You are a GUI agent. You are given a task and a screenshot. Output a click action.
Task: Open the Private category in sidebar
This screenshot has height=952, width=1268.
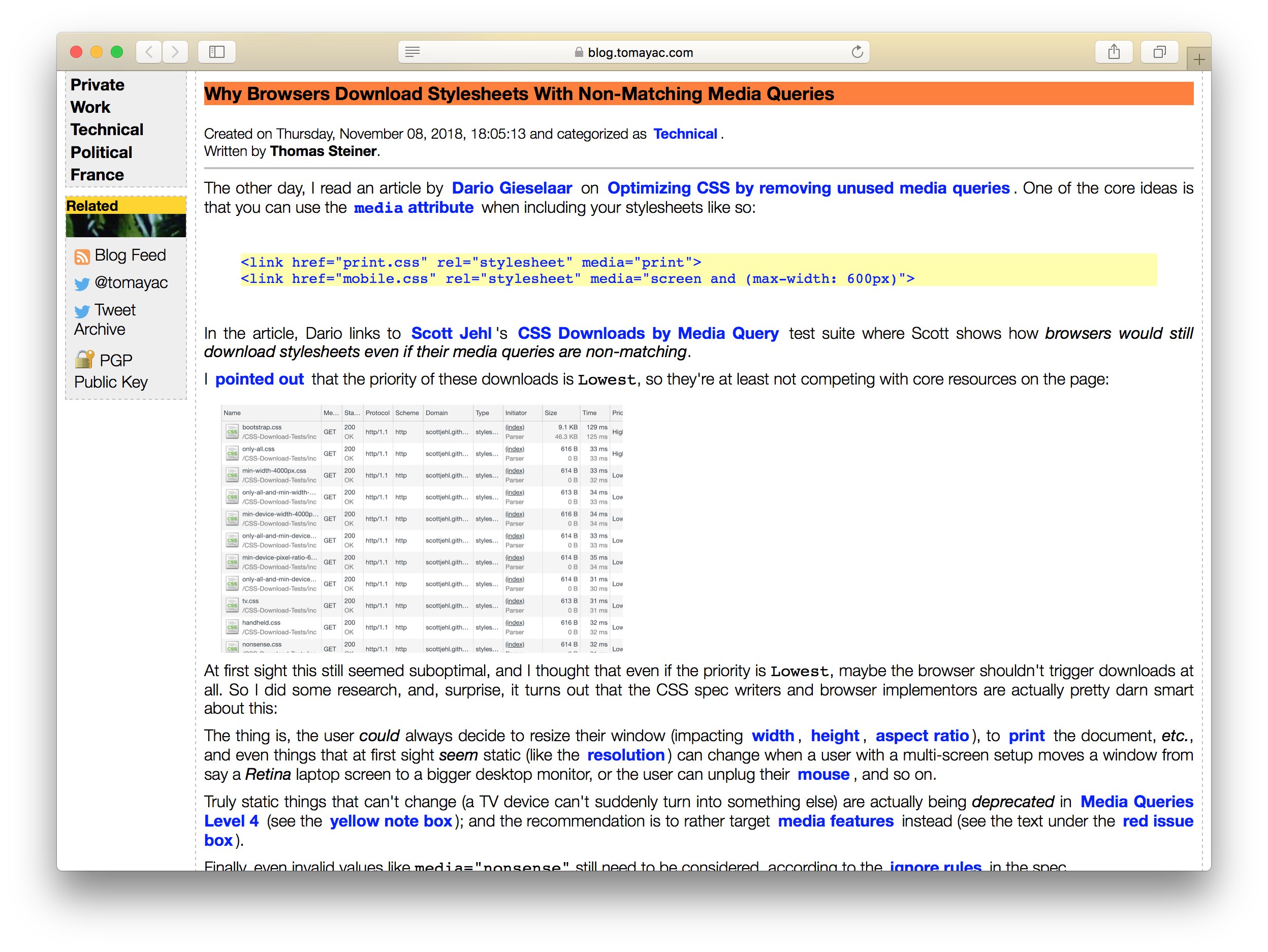click(98, 85)
